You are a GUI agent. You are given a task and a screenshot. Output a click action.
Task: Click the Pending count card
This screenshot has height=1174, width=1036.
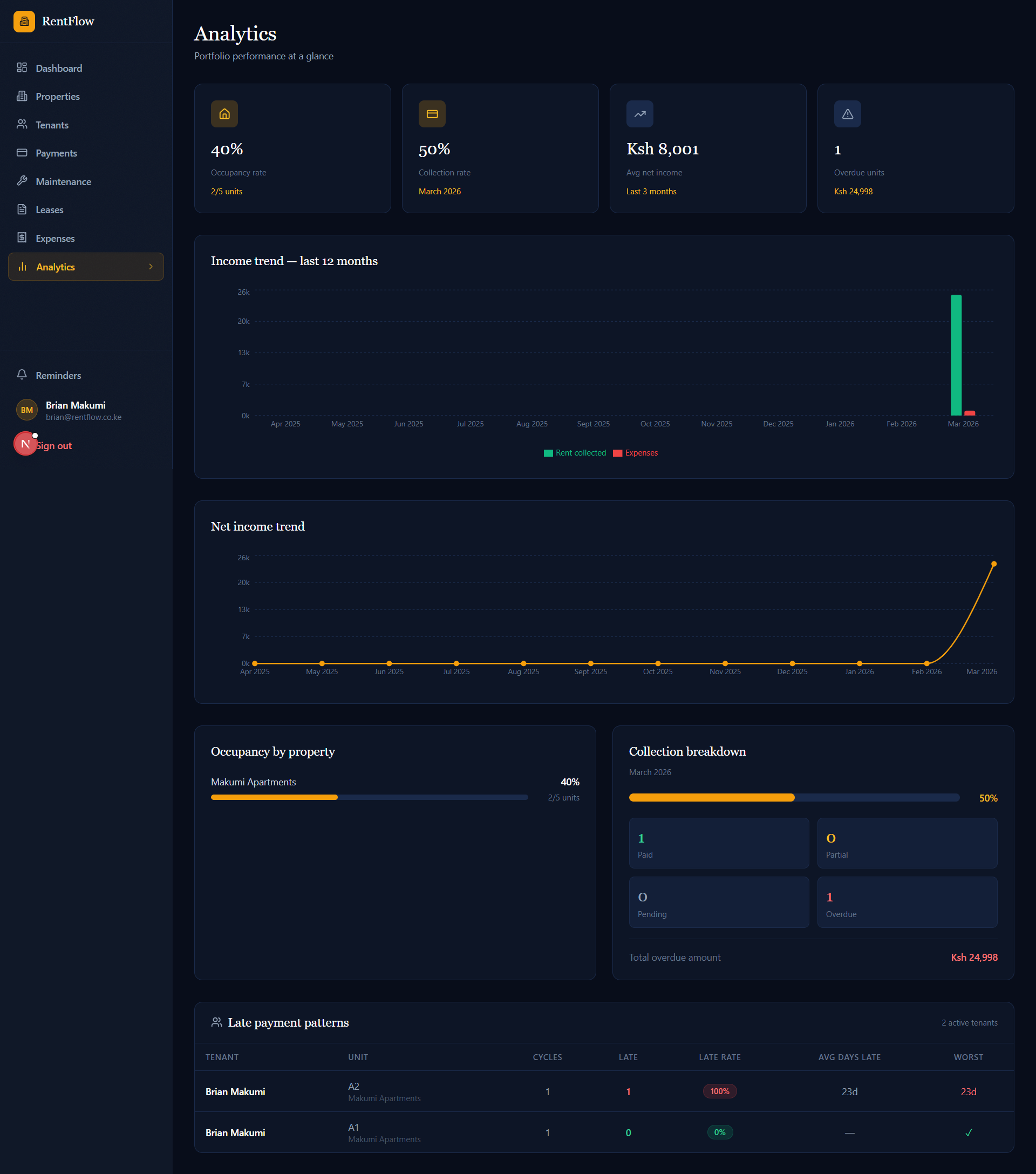pyautogui.click(x=719, y=902)
